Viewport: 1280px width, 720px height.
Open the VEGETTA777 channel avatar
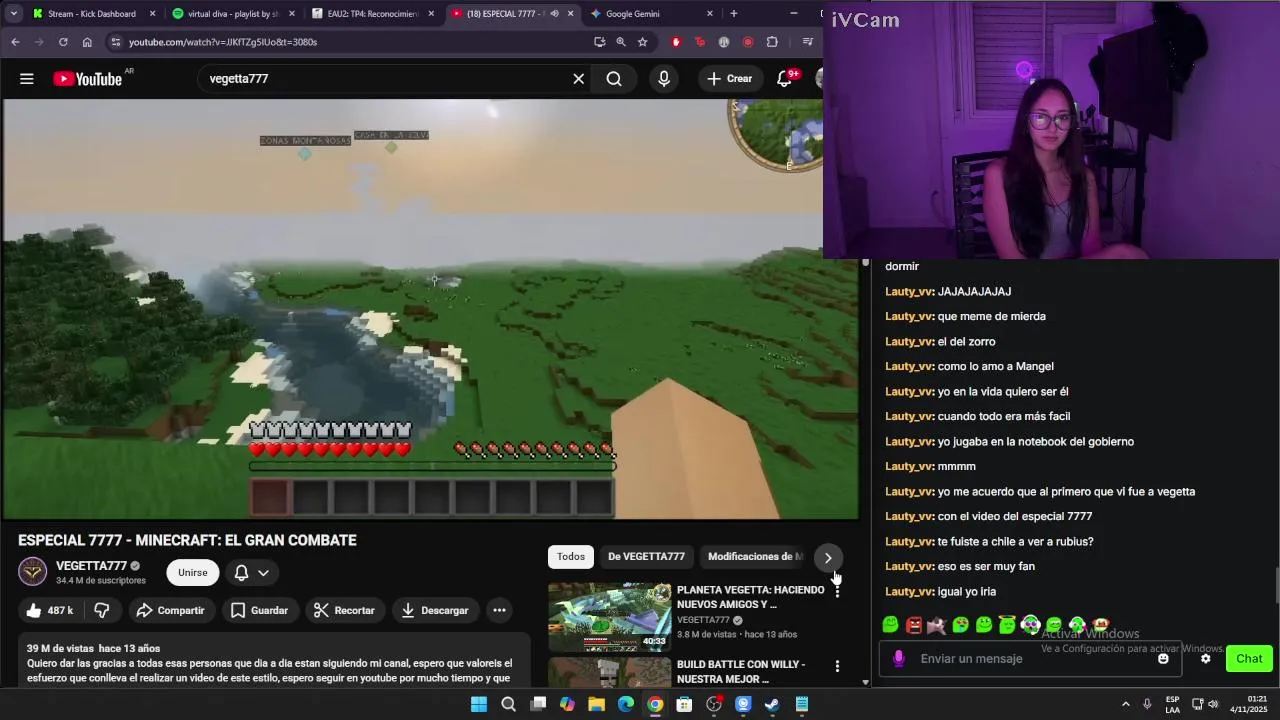[33, 572]
